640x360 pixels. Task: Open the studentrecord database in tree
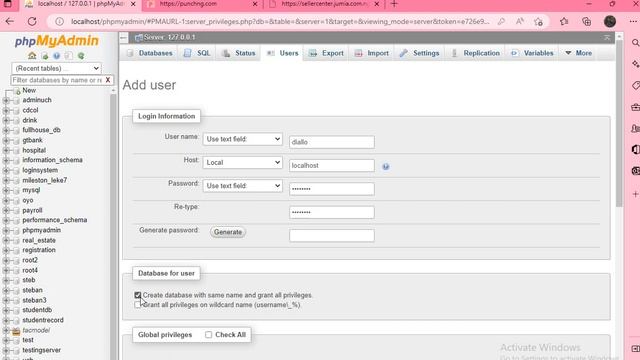pos(43,320)
